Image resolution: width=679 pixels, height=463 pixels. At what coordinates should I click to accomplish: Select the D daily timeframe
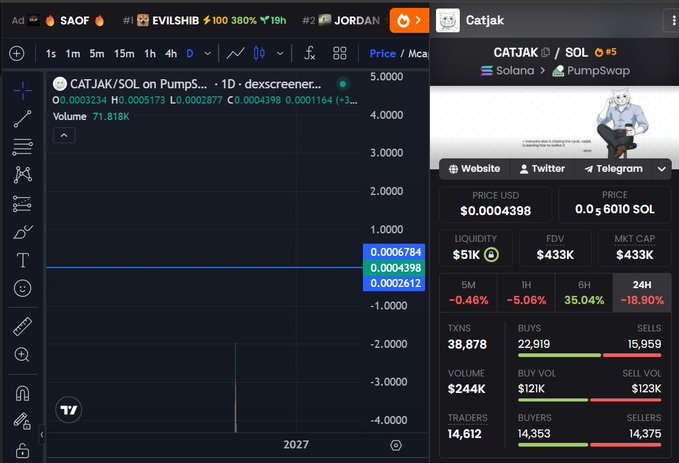[190, 53]
